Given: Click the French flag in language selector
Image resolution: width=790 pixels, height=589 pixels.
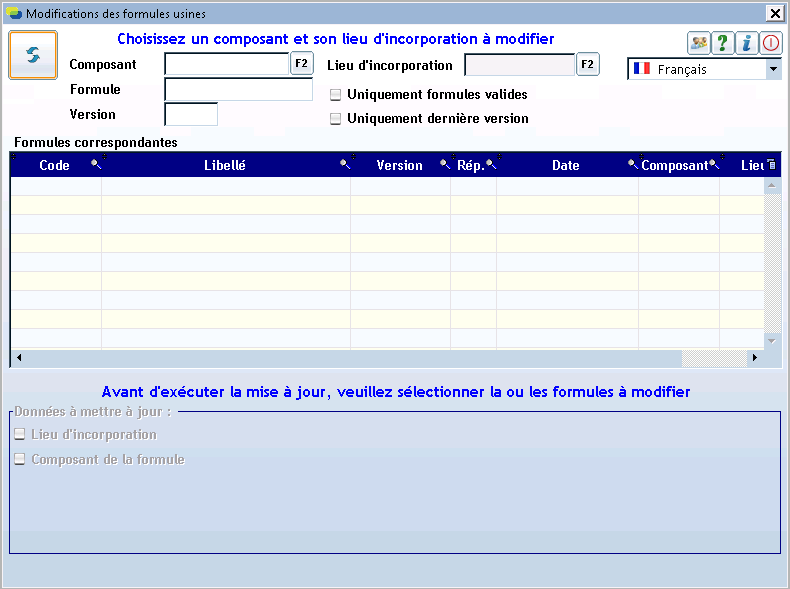Looking at the screenshot, I should [642, 69].
